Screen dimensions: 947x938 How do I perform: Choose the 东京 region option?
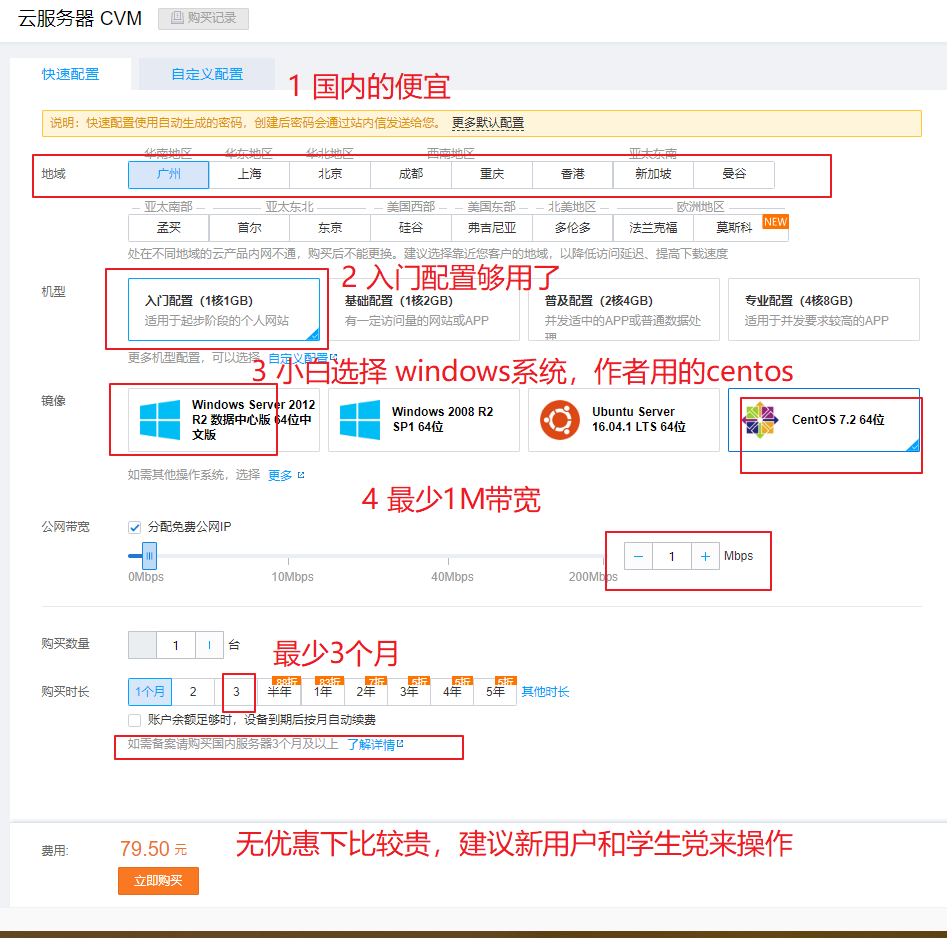(330, 228)
